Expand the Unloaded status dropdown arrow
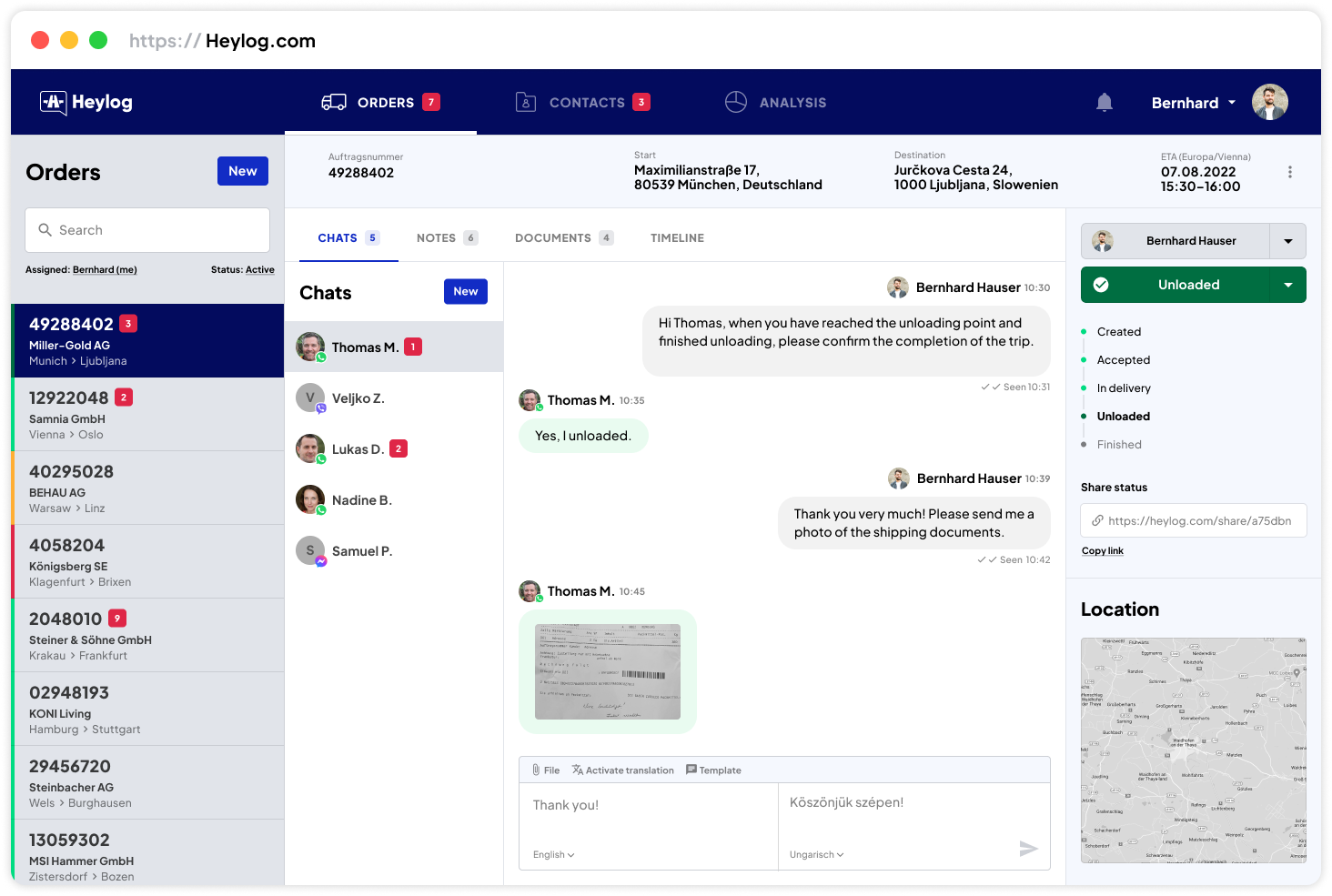 [x=1287, y=285]
